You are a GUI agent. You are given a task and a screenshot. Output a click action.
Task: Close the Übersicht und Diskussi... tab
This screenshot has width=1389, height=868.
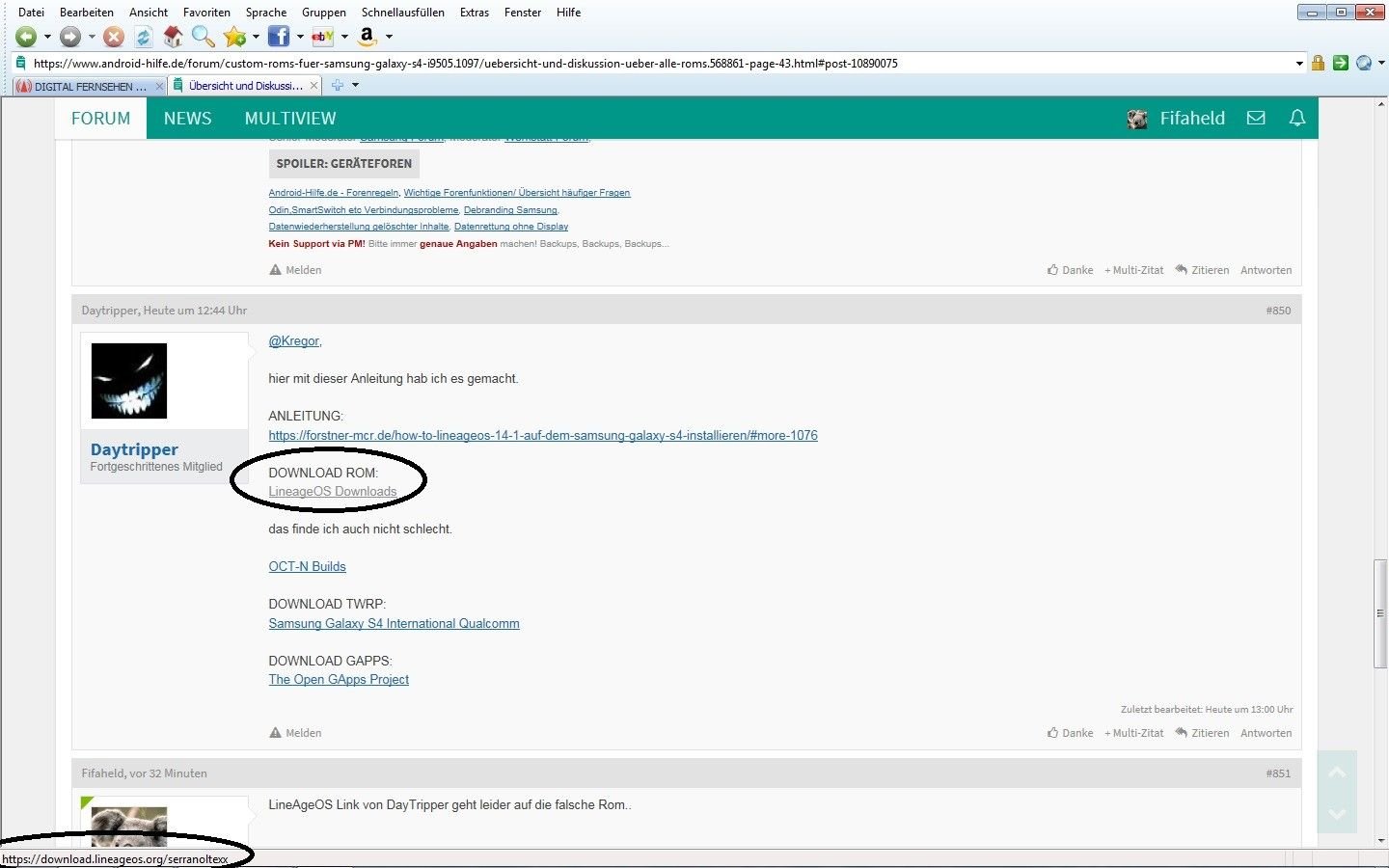313,85
